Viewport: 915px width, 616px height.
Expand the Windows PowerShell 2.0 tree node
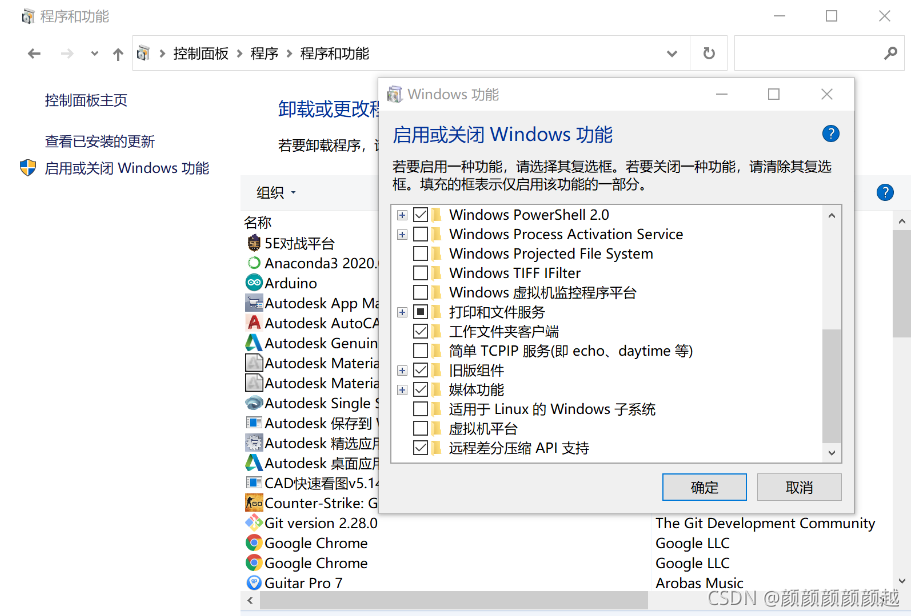[402, 215]
